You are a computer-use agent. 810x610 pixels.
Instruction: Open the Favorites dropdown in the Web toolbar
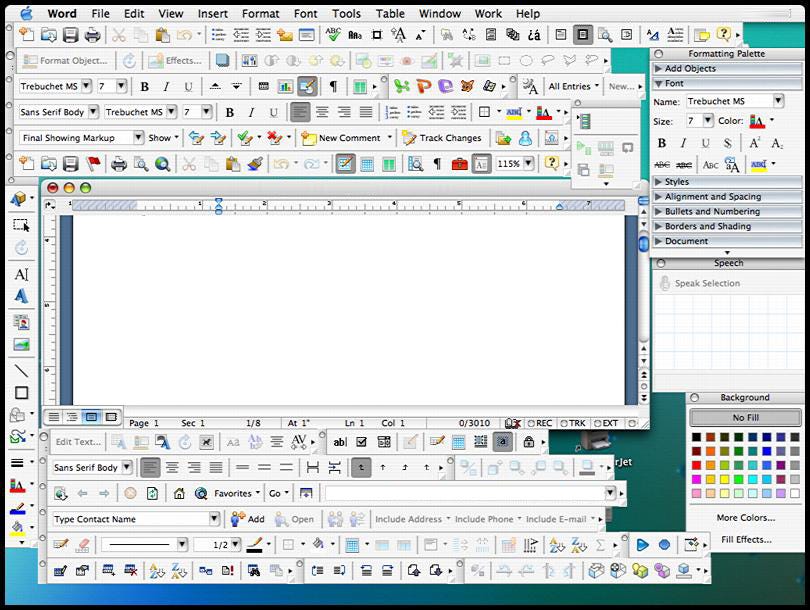pyautogui.click(x=237, y=493)
